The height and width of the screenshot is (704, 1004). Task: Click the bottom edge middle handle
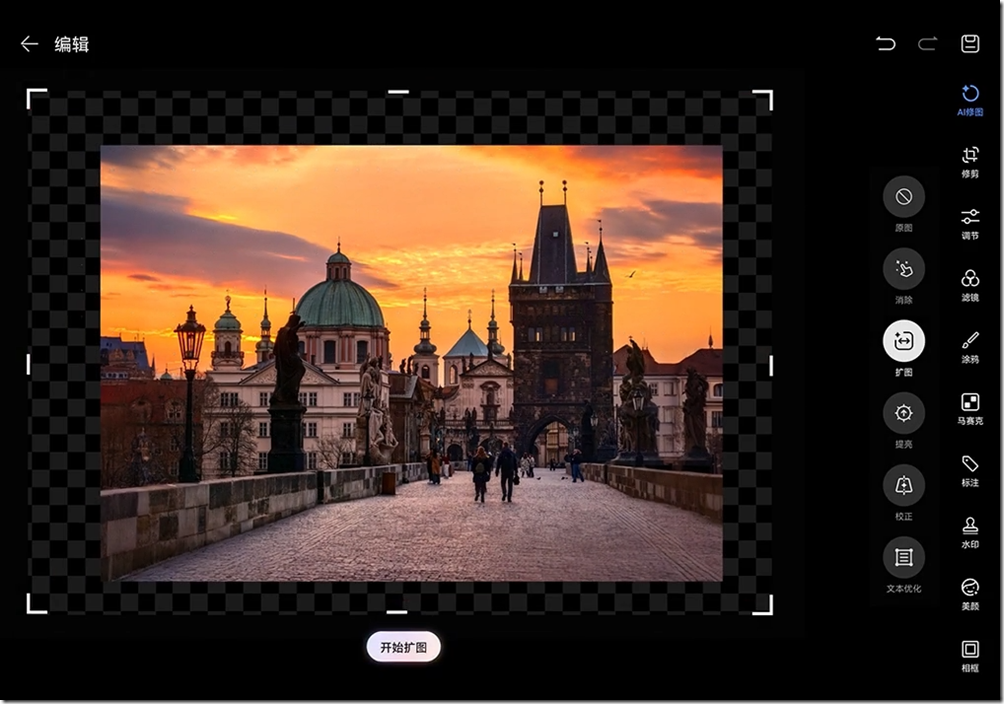[x=397, y=612]
